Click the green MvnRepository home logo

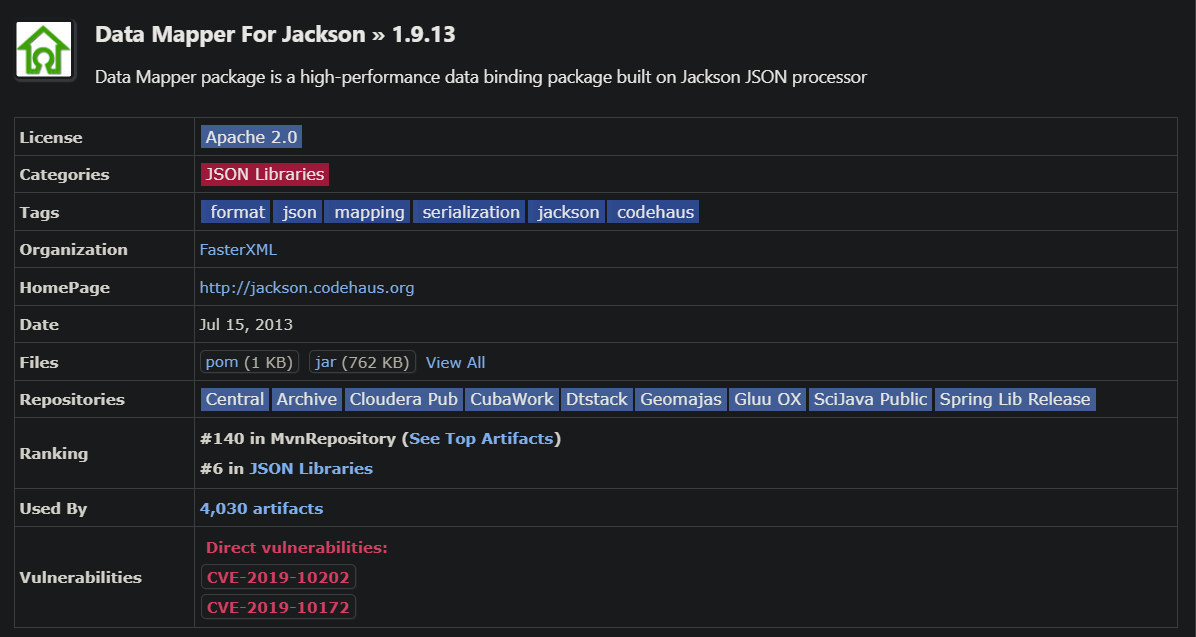coord(44,48)
